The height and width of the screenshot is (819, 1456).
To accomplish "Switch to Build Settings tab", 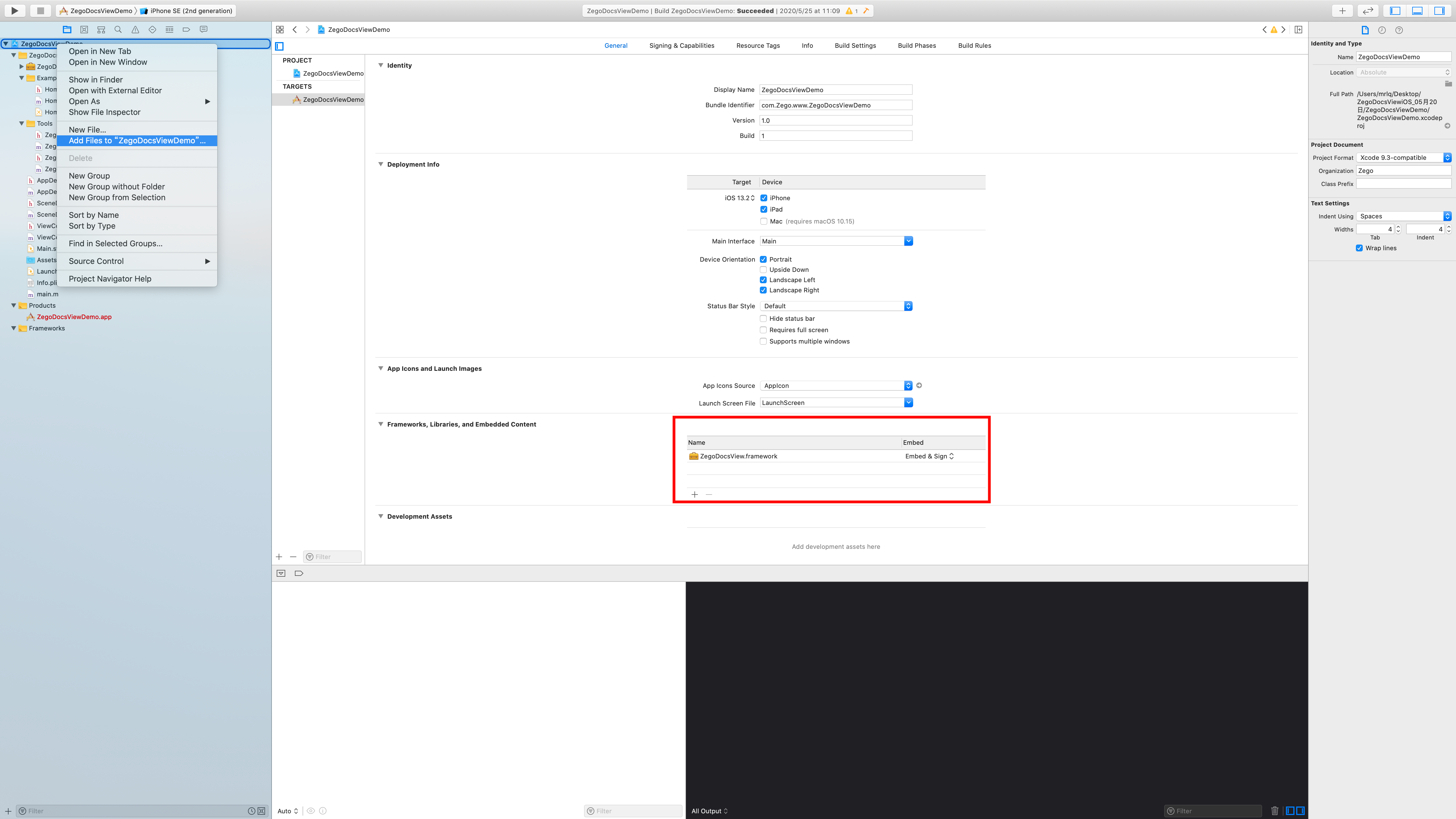I will click(x=855, y=46).
